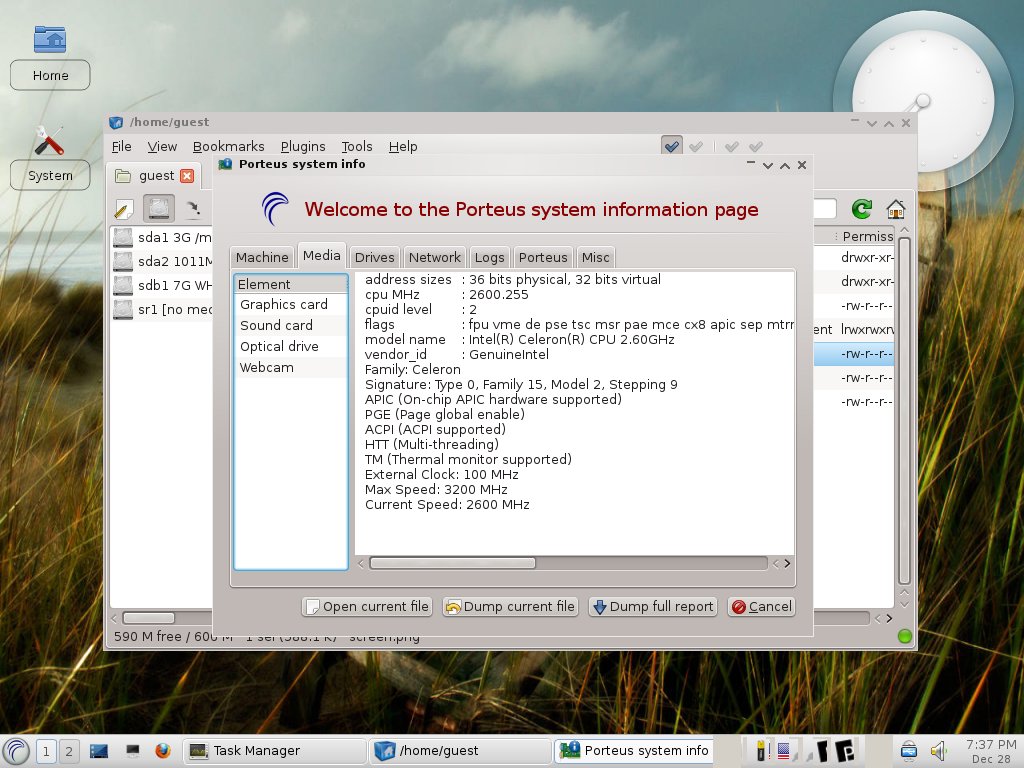Click the Dump full report button
Viewport: 1024px width, 768px height.
(653, 607)
